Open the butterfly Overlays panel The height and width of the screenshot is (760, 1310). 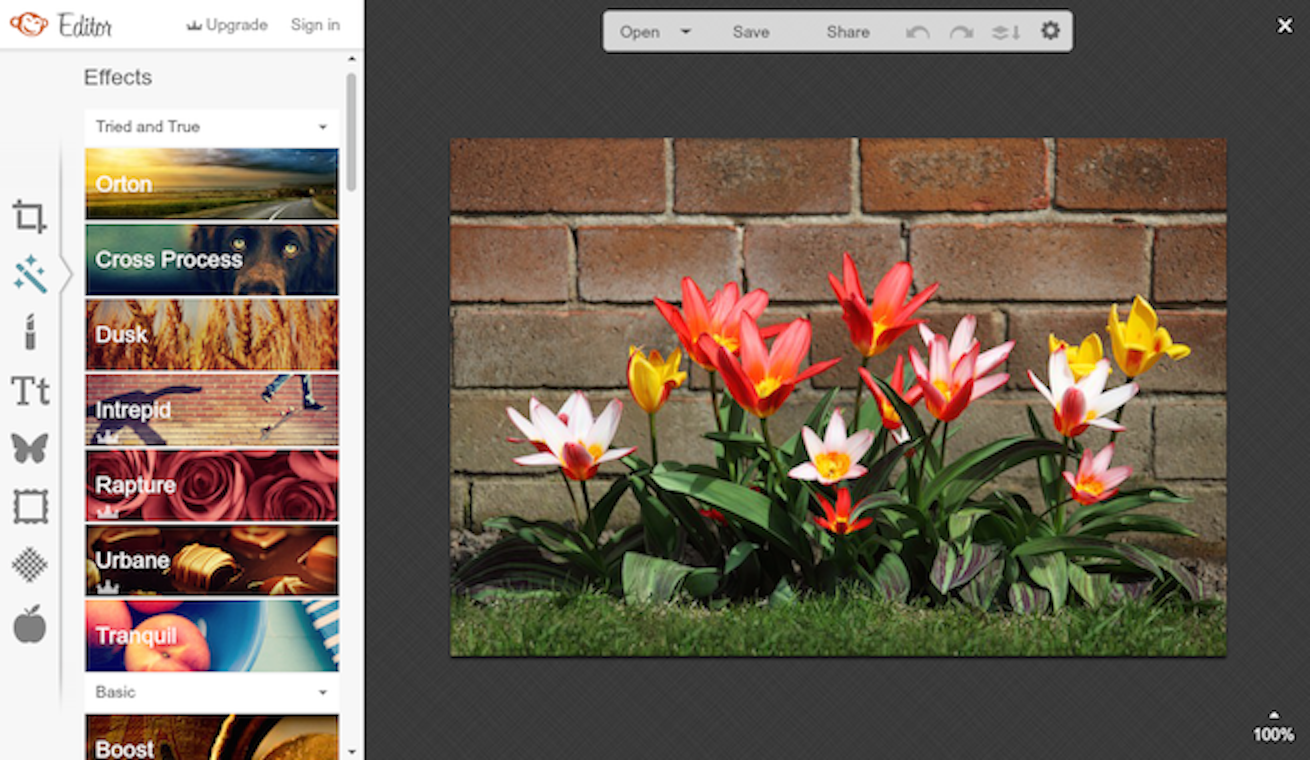[30, 447]
